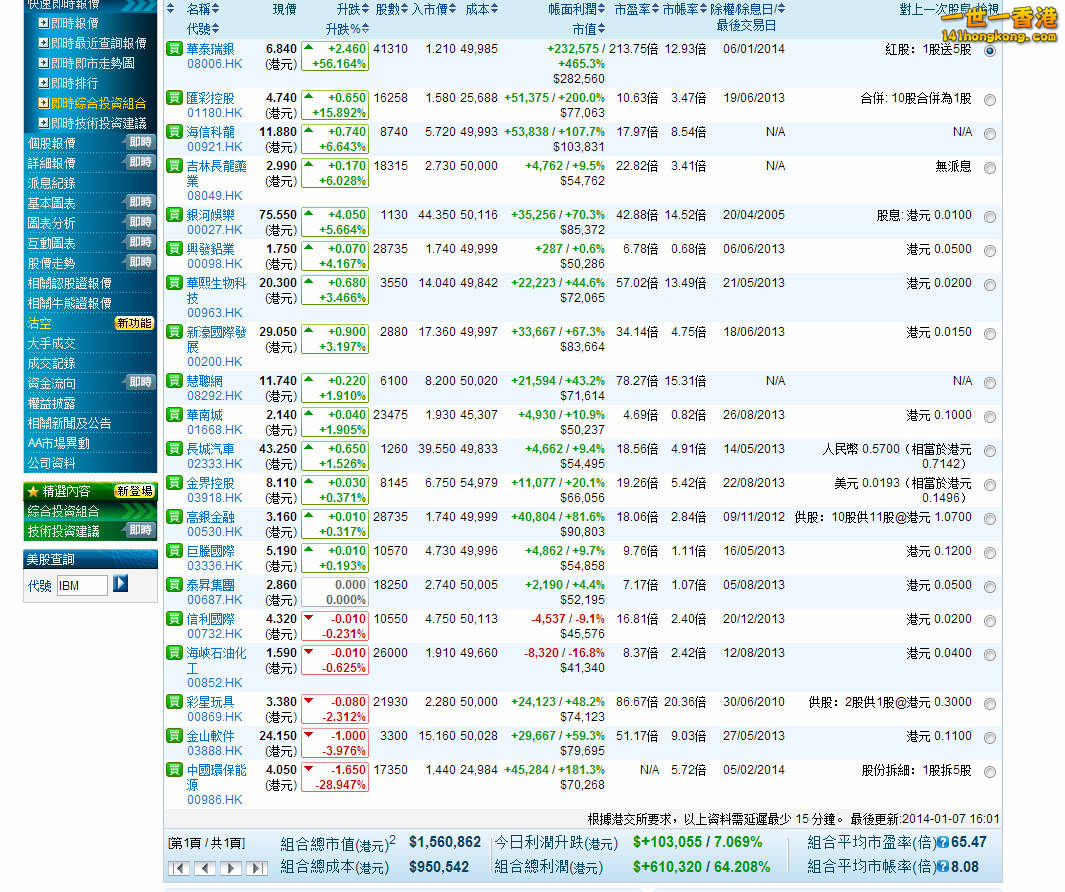Viewport: 1065px width, 892px height.
Task: Open 技術投資建議 under 精選內容
Action: (63, 531)
